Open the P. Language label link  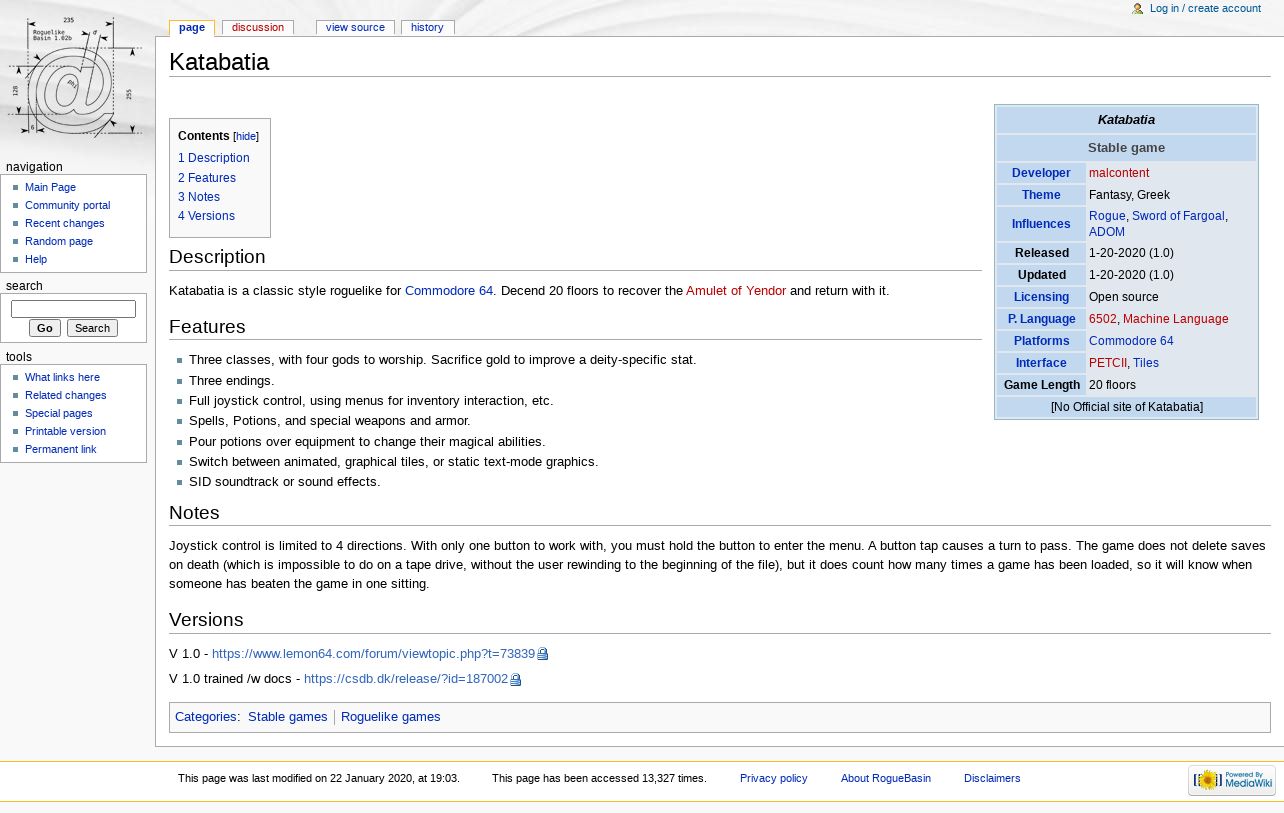[1041, 319]
